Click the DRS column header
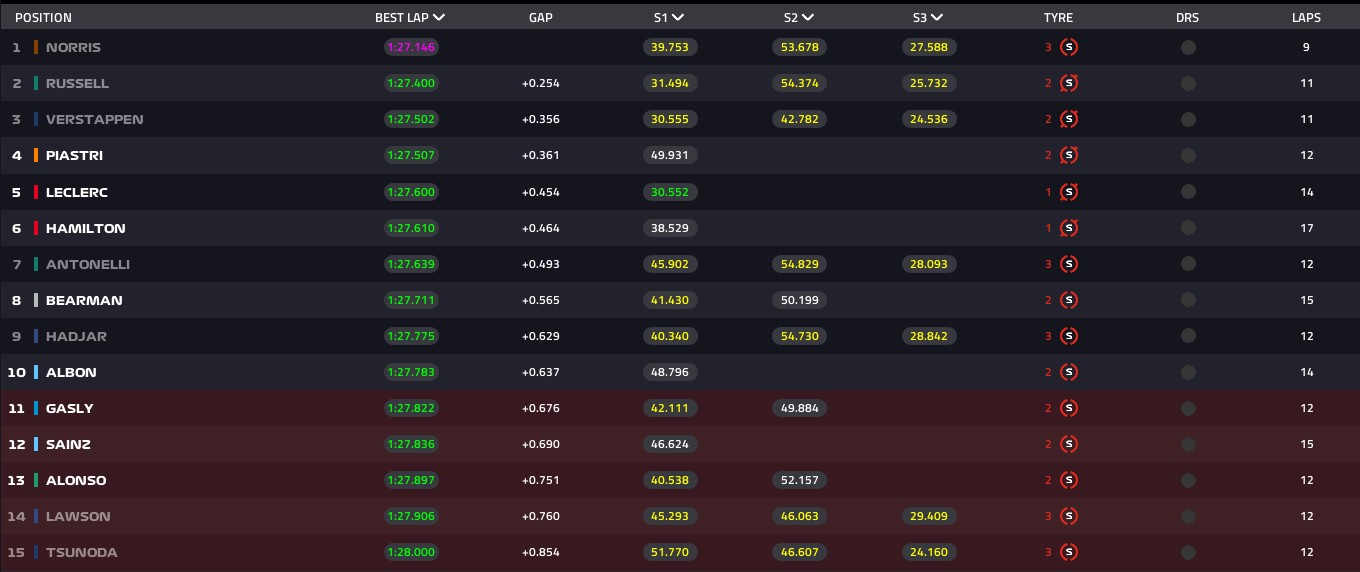Image resolution: width=1360 pixels, height=572 pixels. [x=1188, y=18]
